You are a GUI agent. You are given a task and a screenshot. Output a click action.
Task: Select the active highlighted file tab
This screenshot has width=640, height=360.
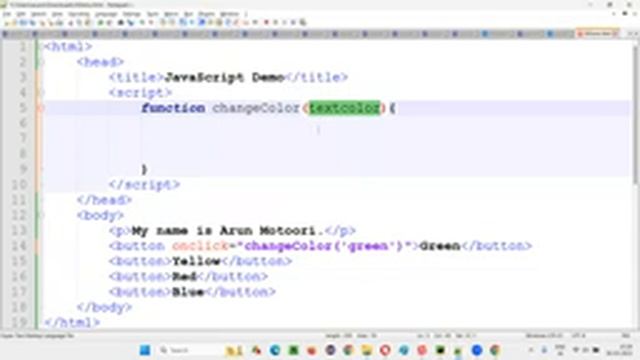[x=598, y=34]
